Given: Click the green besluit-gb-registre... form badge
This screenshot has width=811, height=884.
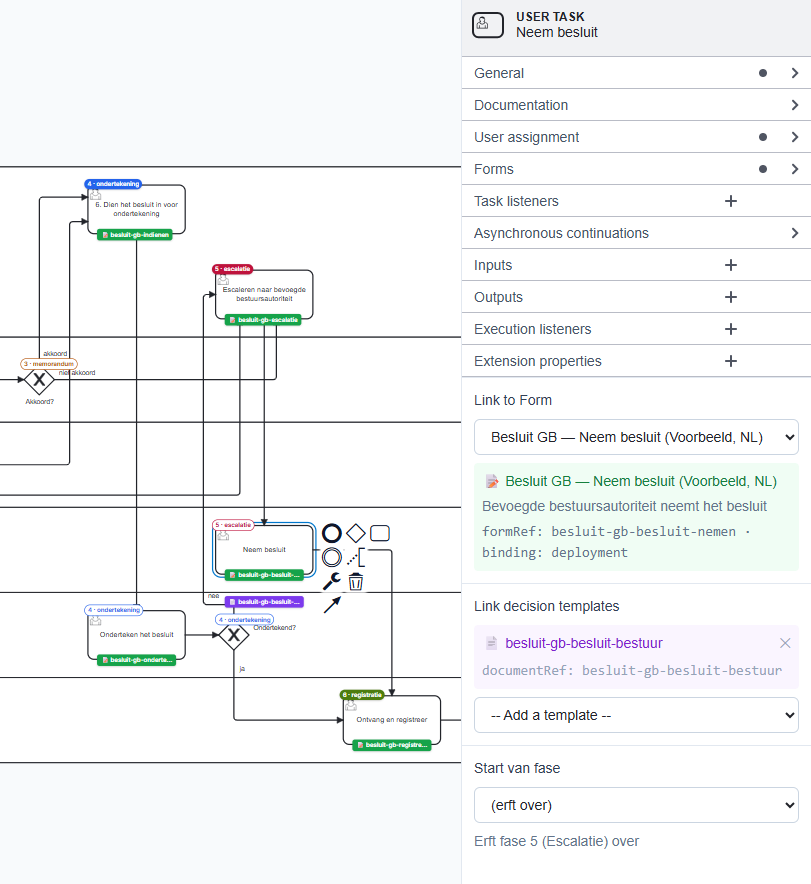Looking at the screenshot, I should [392, 745].
